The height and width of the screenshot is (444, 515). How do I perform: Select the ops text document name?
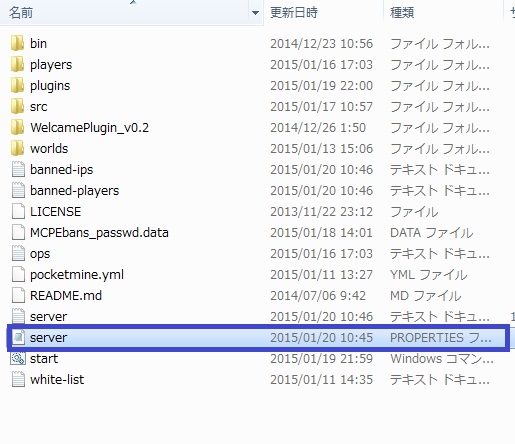click(x=40, y=254)
